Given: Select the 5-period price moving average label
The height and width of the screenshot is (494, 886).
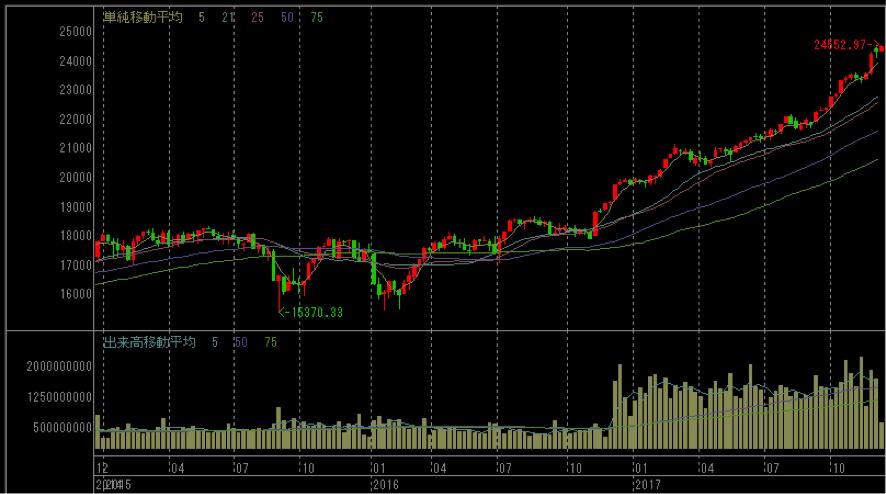Looking at the screenshot, I should [x=203, y=17].
